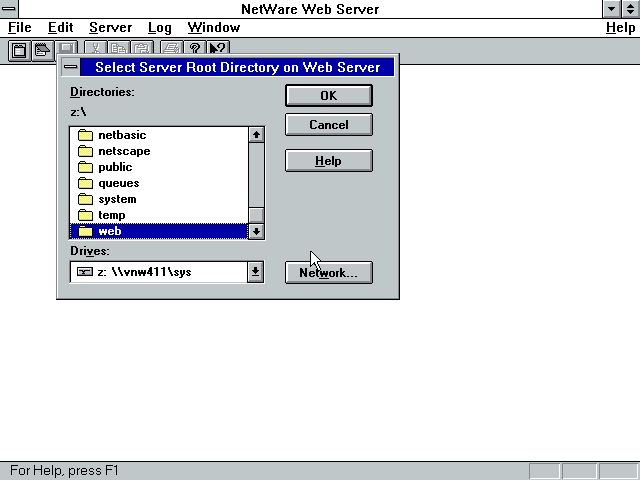Click the Cut scissors toolbar icon
640x480 pixels.
96,48
